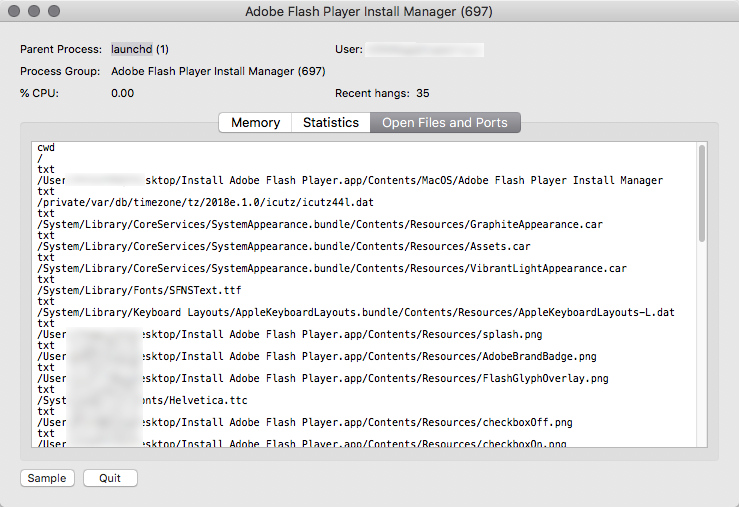This screenshot has width=739, height=507.
Task: Click the Sample button
Action: [47, 478]
